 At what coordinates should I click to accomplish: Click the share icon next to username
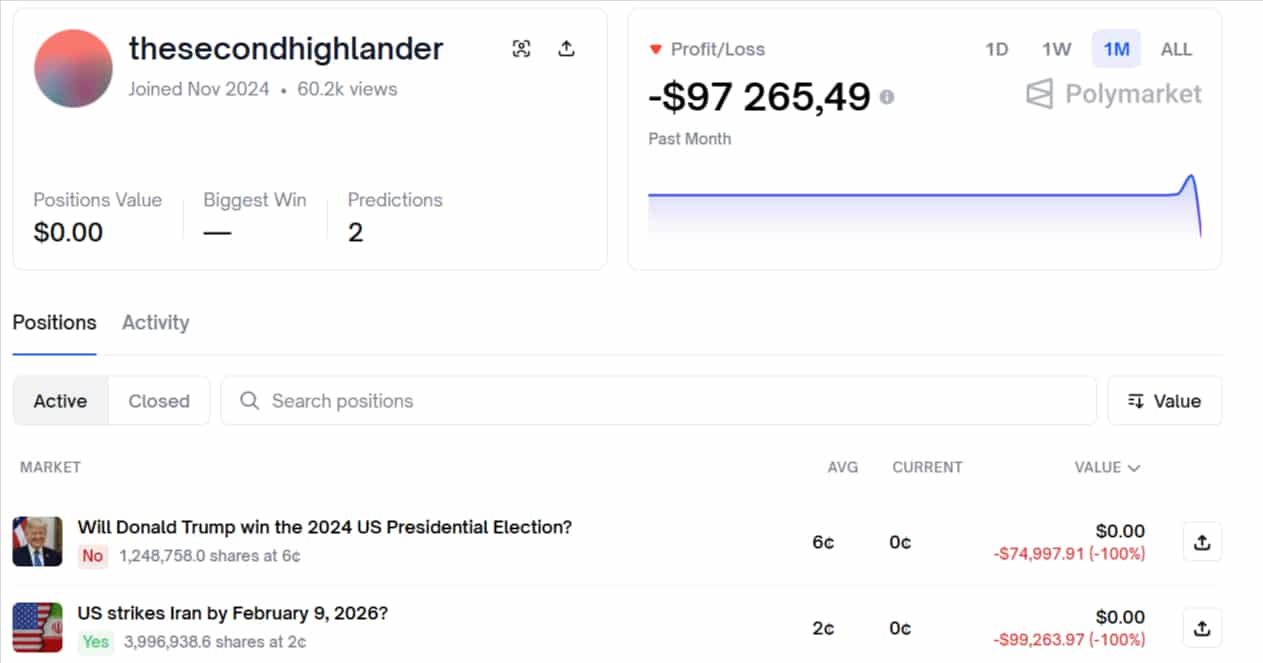coord(566,49)
